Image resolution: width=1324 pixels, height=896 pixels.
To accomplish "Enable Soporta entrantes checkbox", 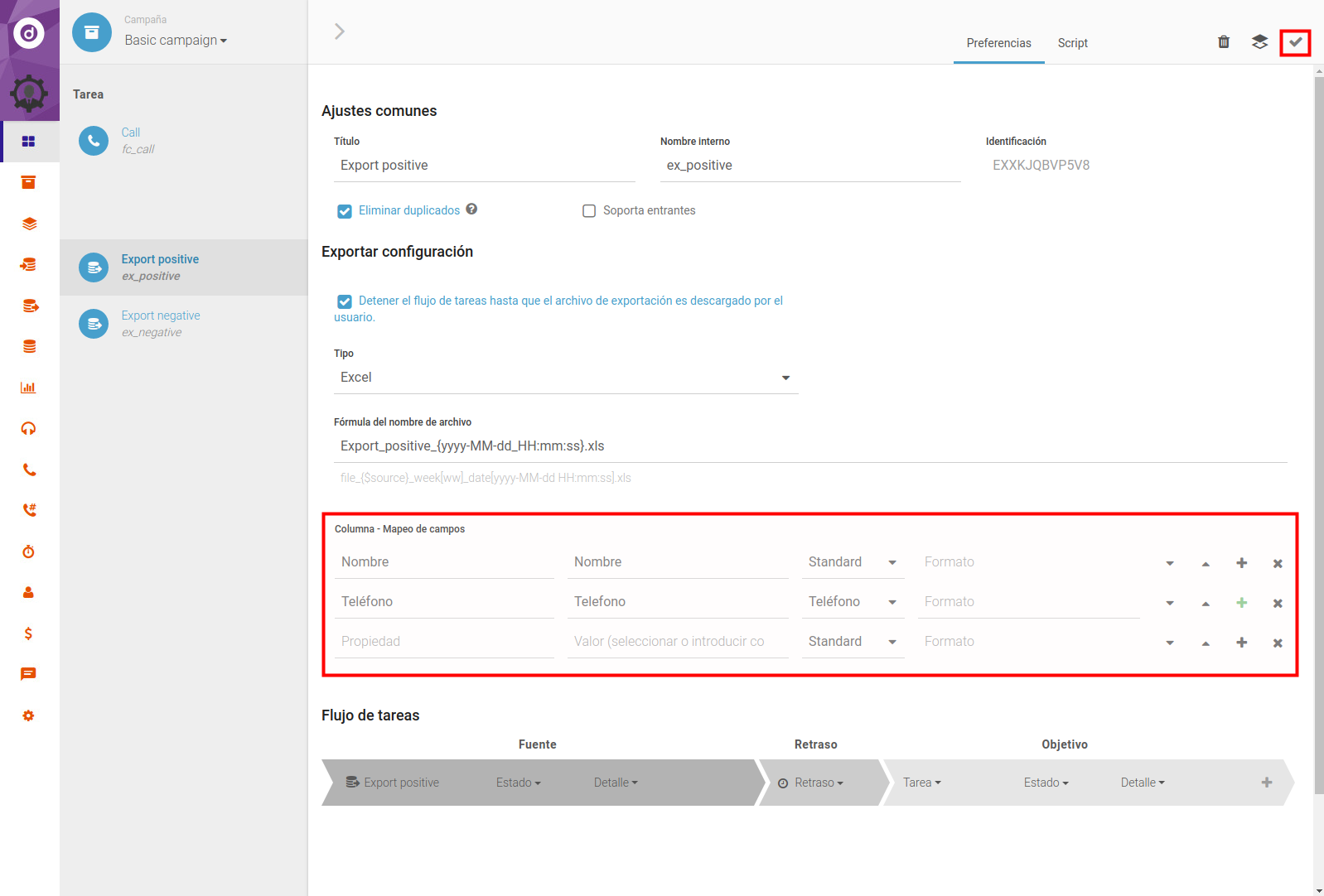I will pos(589,211).
